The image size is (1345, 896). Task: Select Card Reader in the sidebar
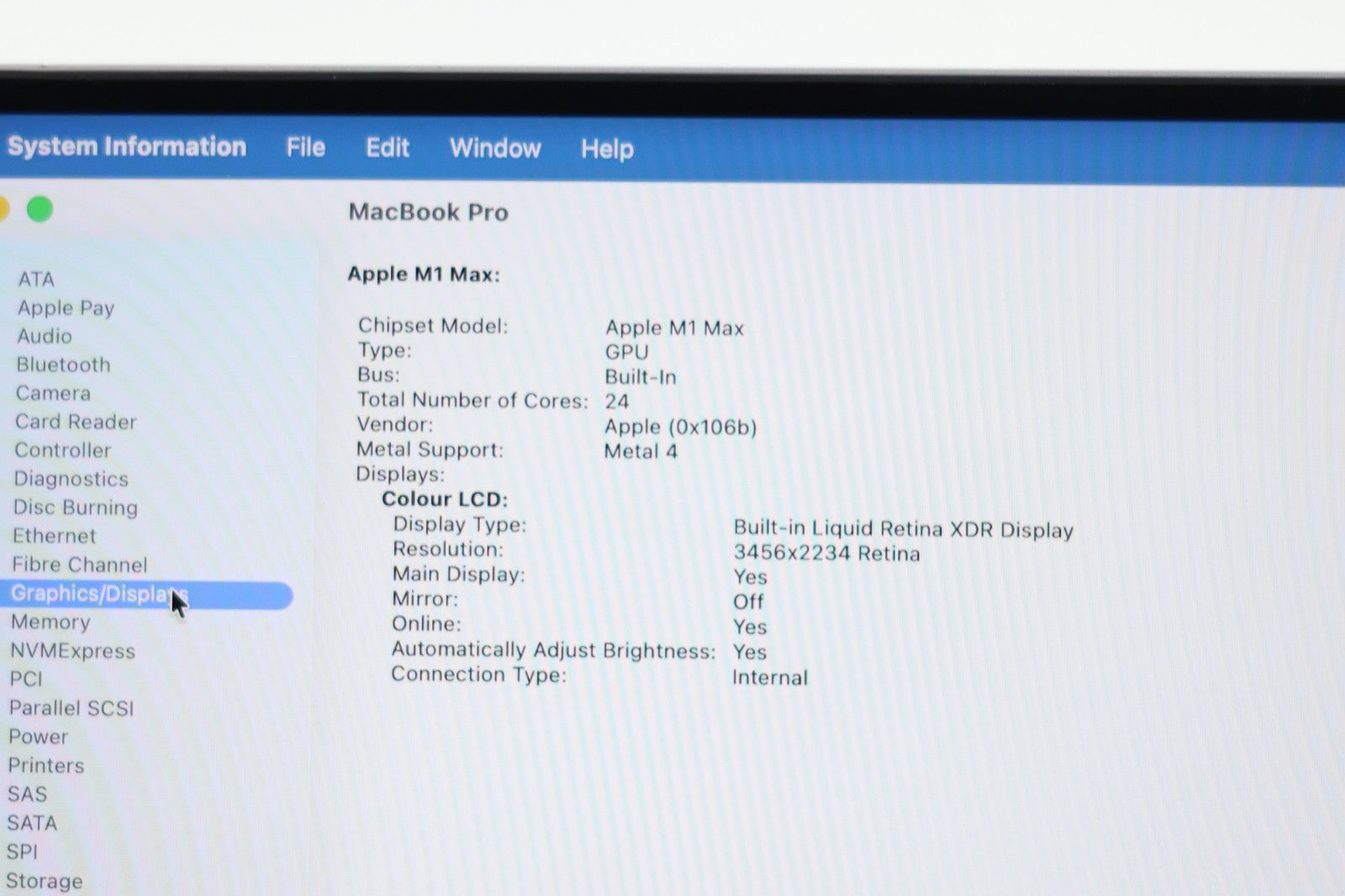coord(76,422)
